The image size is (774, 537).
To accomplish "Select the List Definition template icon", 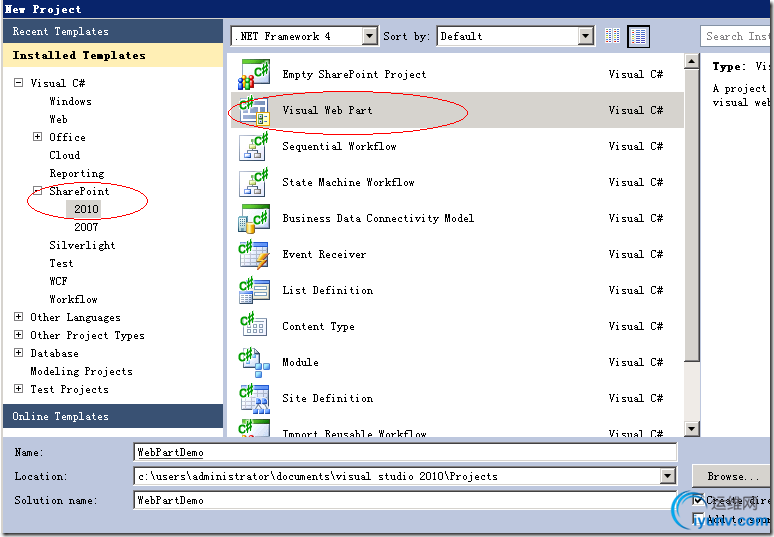I will click(254, 291).
